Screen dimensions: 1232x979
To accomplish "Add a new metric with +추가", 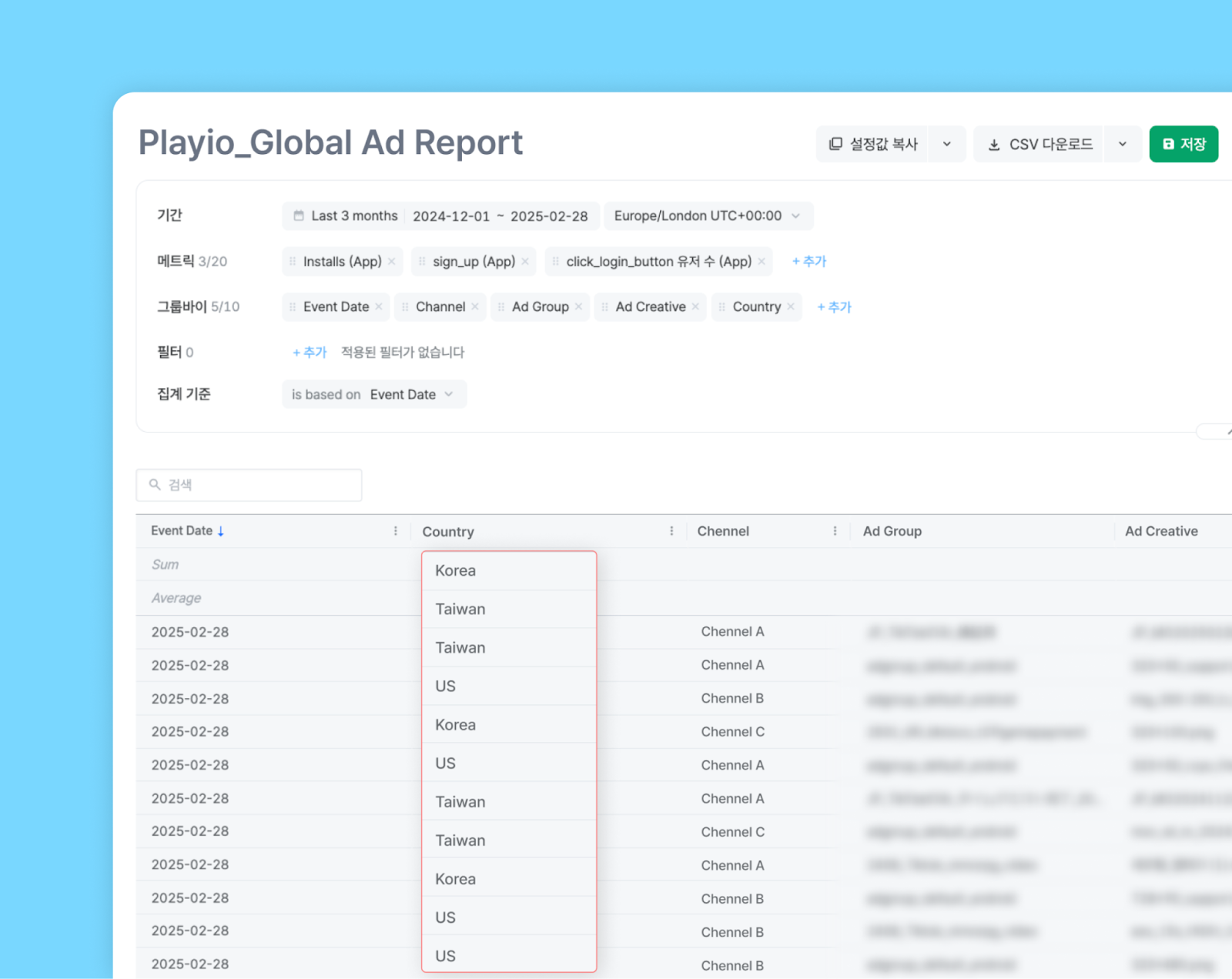I will pos(809,262).
